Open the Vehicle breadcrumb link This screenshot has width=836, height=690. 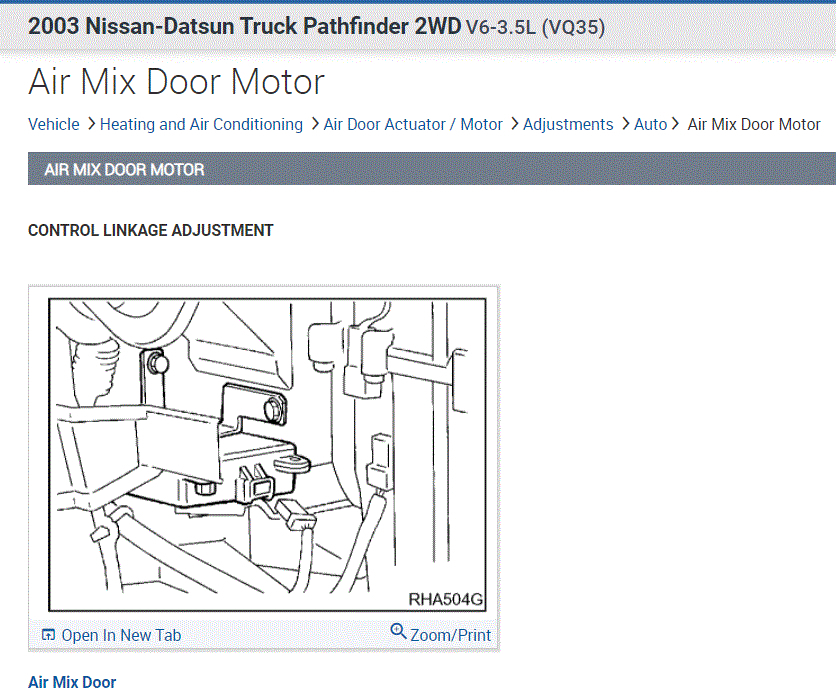(54, 124)
